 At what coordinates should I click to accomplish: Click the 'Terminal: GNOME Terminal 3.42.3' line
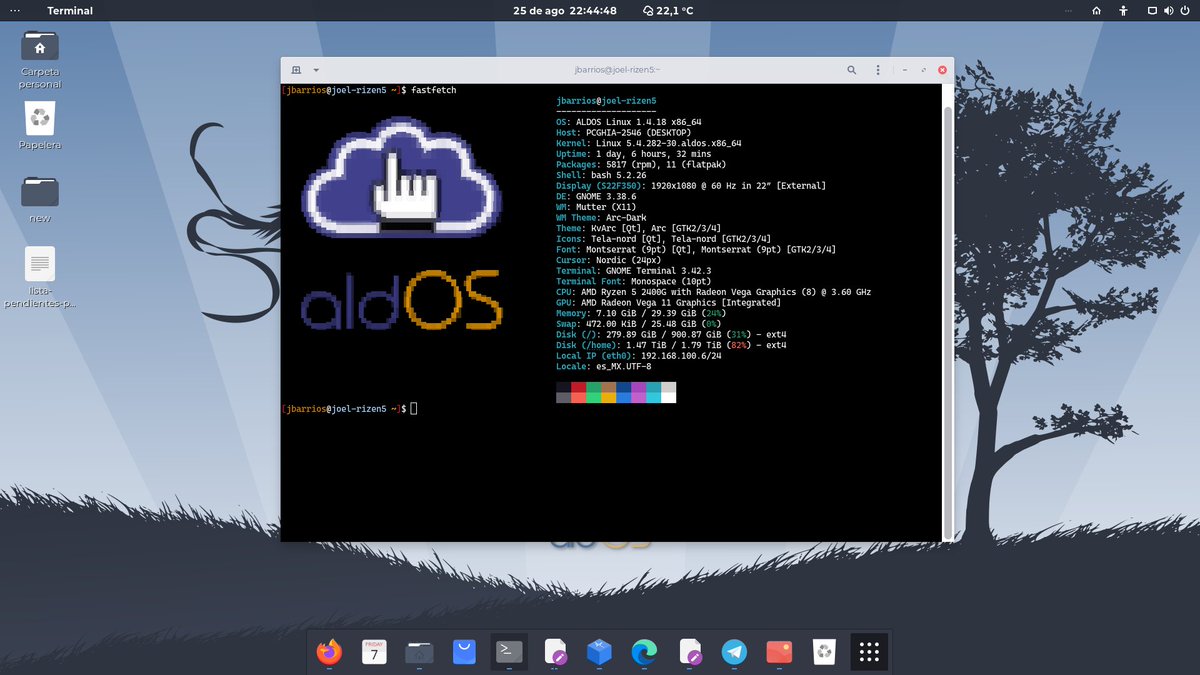pyautogui.click(x=633, y=271)
